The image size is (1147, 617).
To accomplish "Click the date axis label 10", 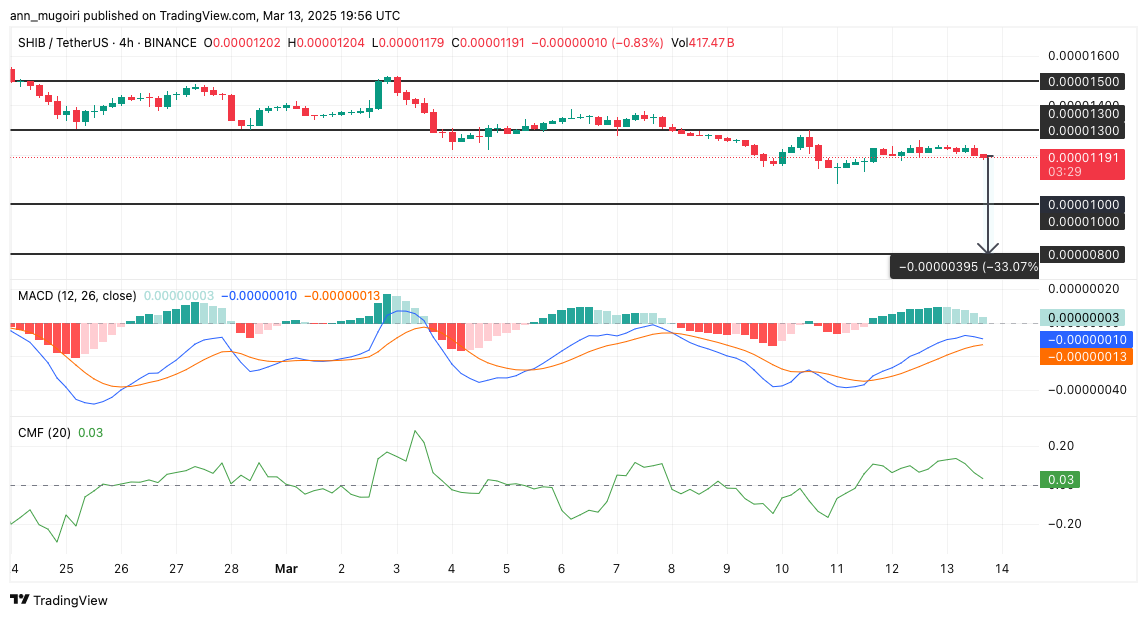I will click(x=782, y=569).
